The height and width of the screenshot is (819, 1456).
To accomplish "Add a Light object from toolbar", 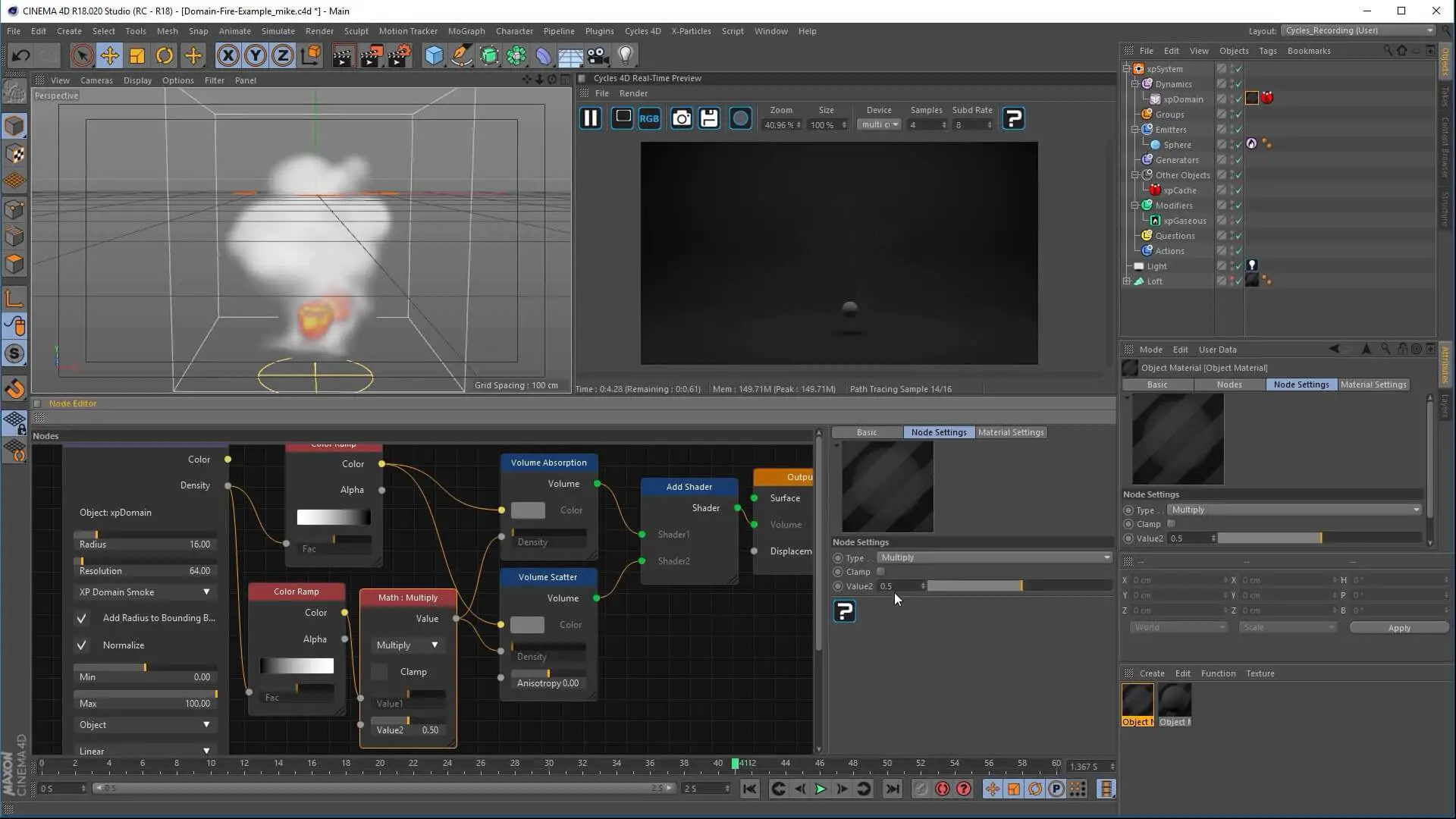I will 626,55.
